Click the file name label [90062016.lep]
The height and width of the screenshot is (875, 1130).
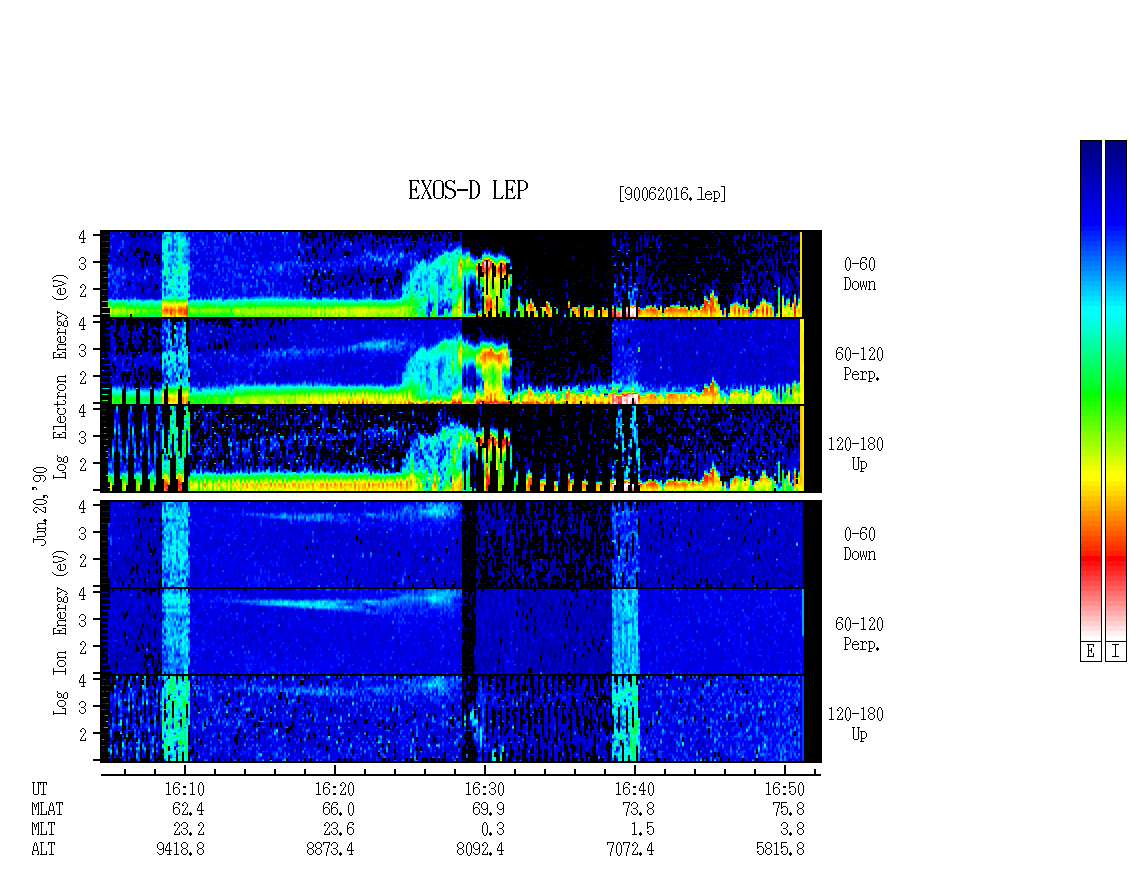click(x=672, y=194)
